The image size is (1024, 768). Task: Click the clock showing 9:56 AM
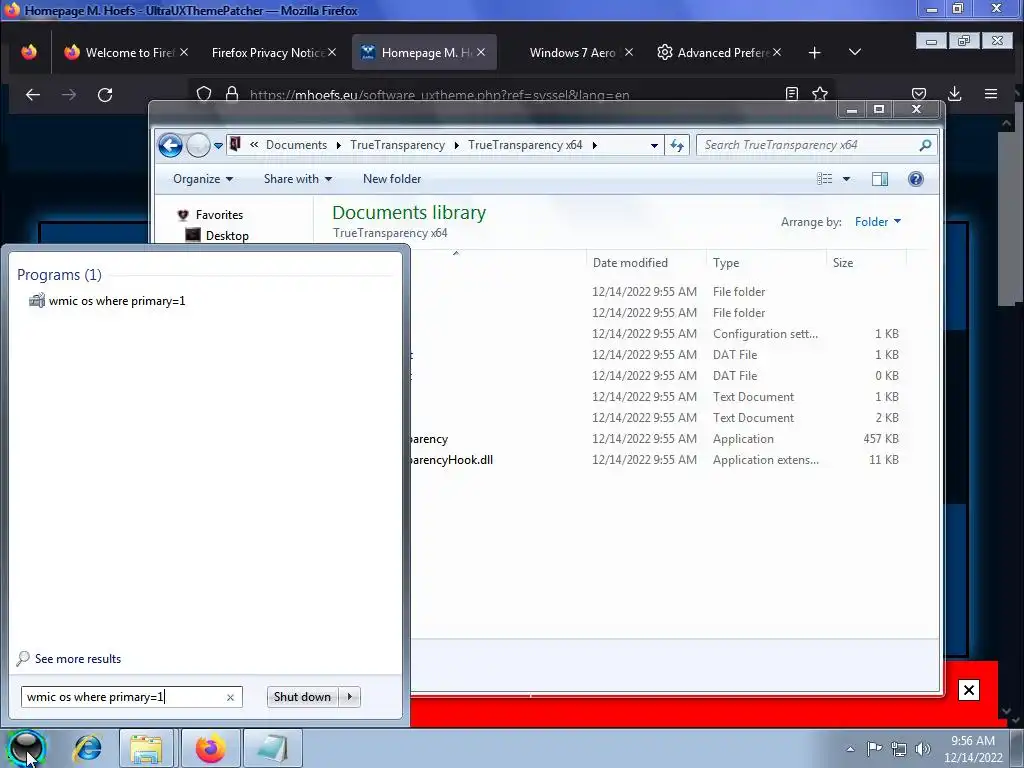972,741
